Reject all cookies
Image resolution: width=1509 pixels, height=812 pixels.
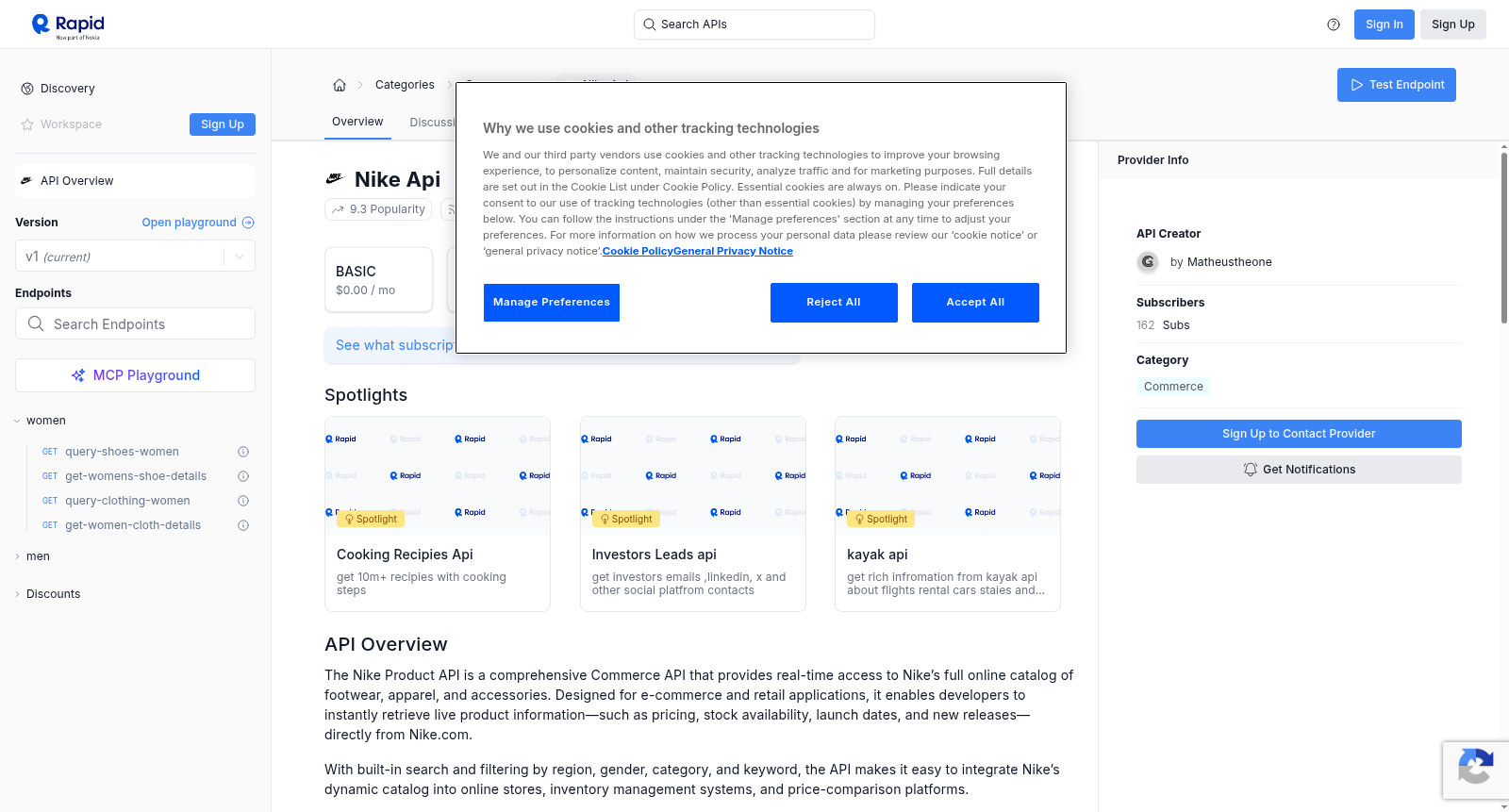coord(834,303)
